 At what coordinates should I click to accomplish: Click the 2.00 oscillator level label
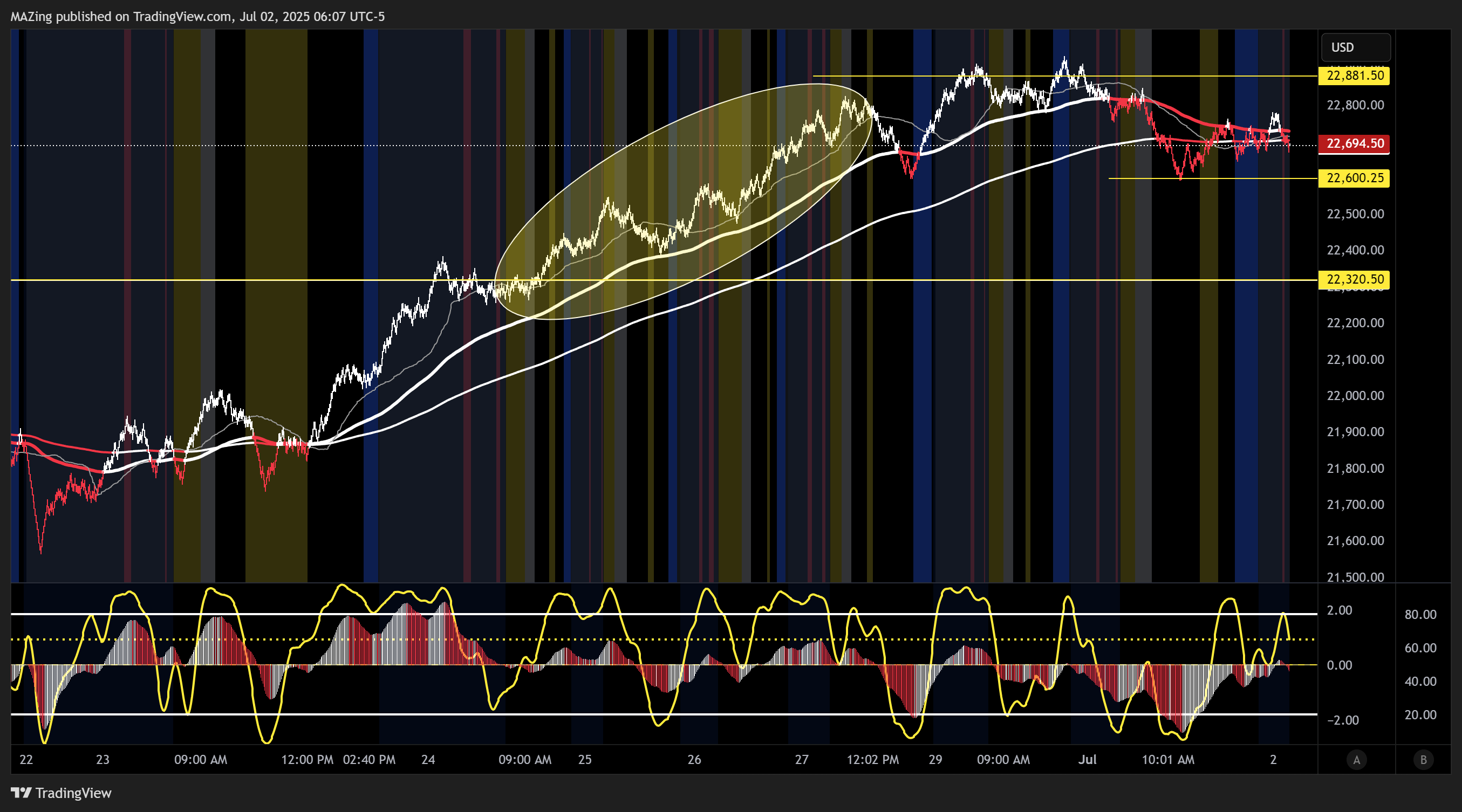point(1339,611)
